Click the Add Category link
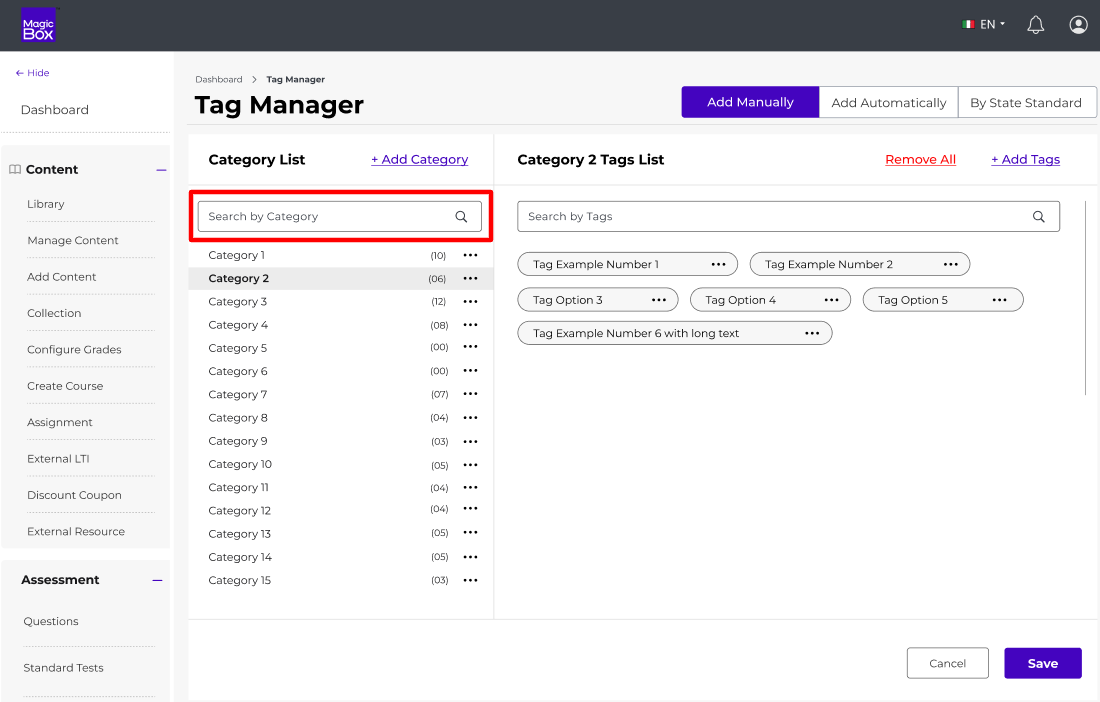The image size is (1100, 702). click(420, 160)
